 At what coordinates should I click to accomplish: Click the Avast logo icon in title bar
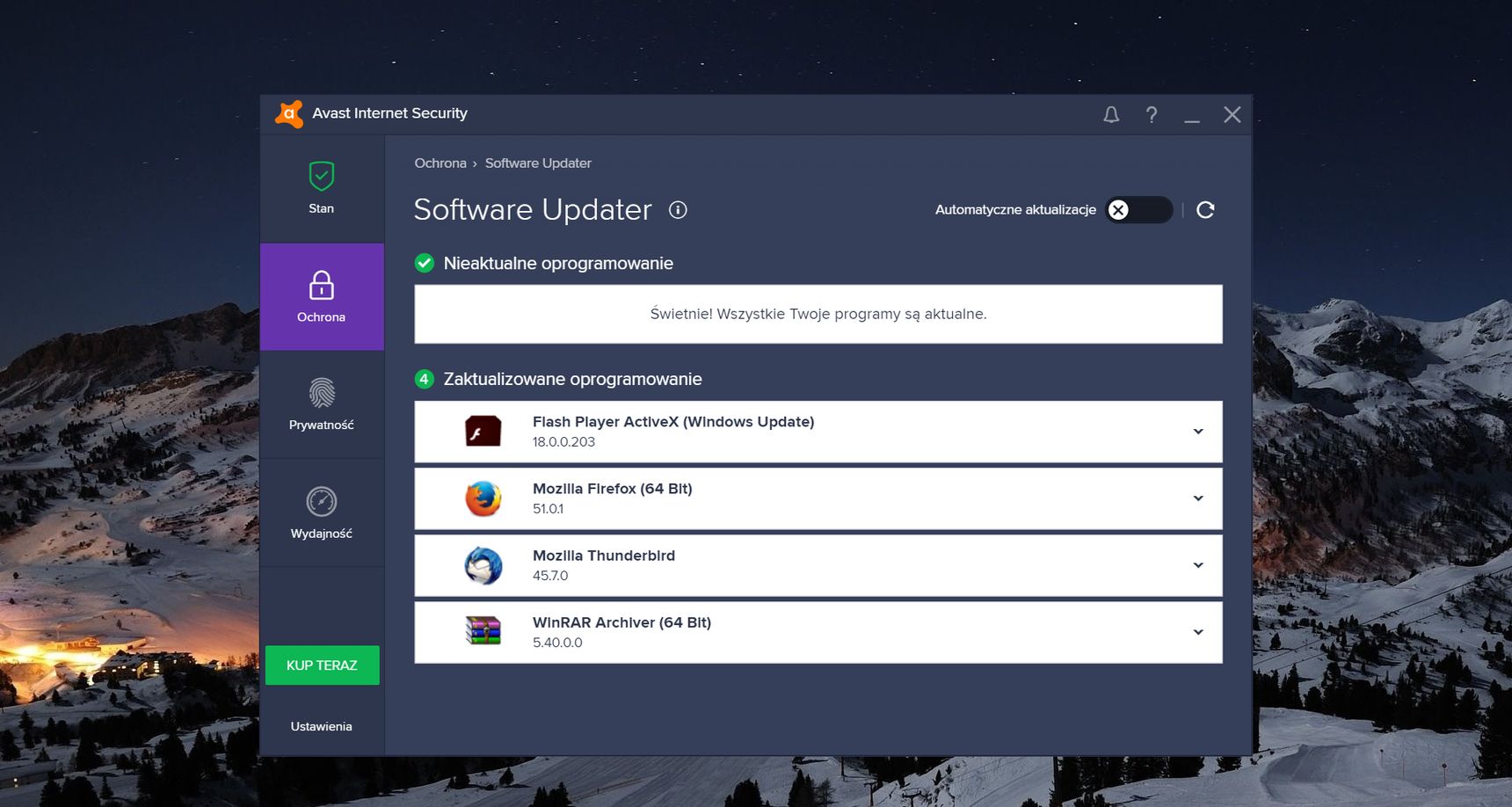[x=289, y=114]
